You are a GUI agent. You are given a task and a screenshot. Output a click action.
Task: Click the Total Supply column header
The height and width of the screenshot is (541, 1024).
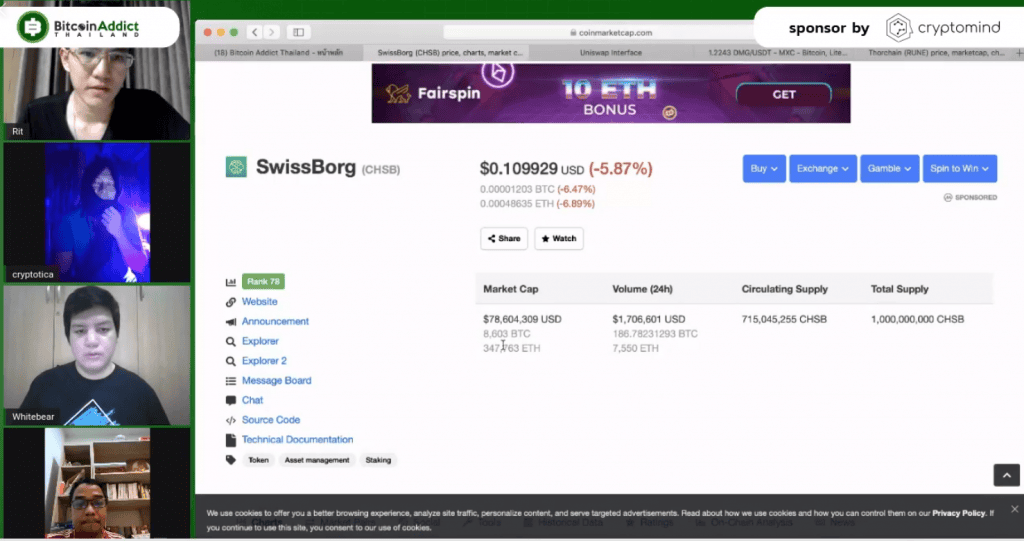[x=899, y=289]
